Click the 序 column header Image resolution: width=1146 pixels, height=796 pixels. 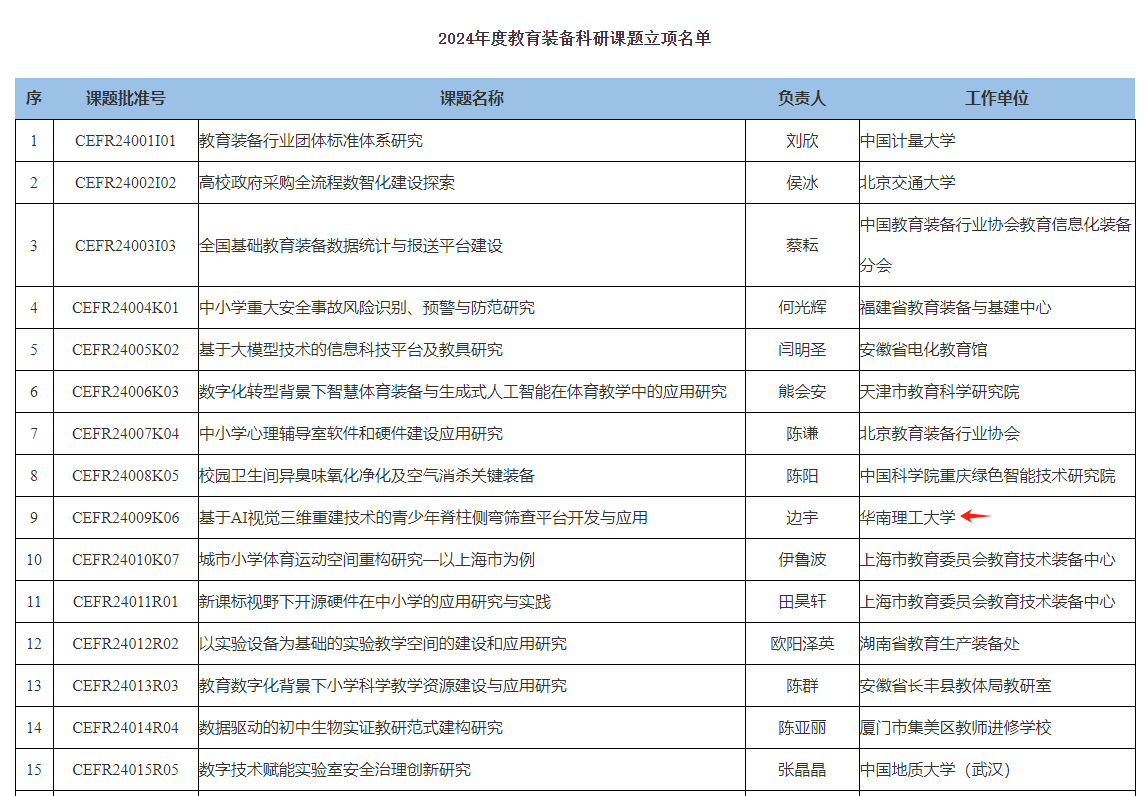coord(33,98)
